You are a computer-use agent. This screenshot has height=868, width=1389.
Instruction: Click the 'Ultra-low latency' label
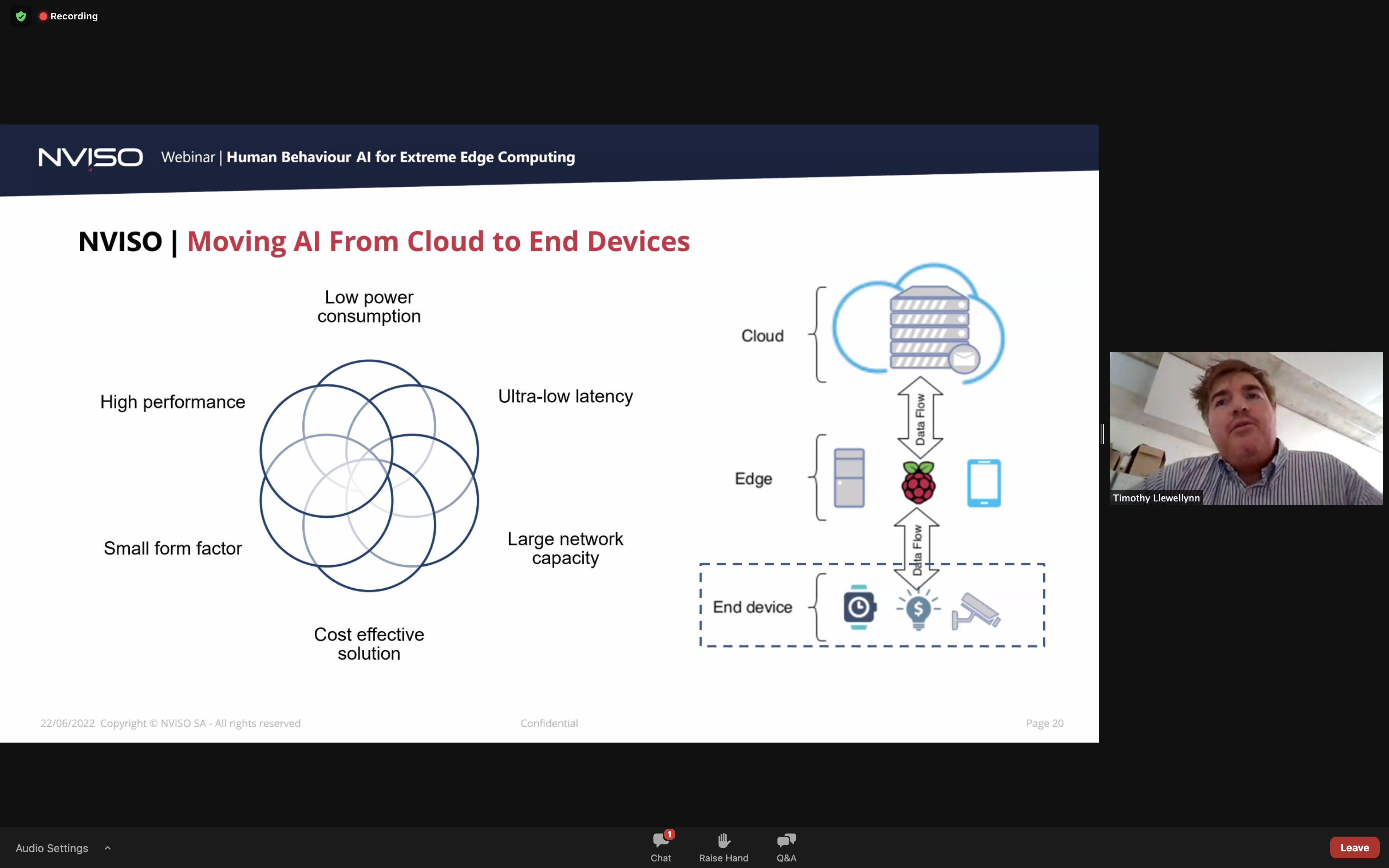tap(565, 396)
